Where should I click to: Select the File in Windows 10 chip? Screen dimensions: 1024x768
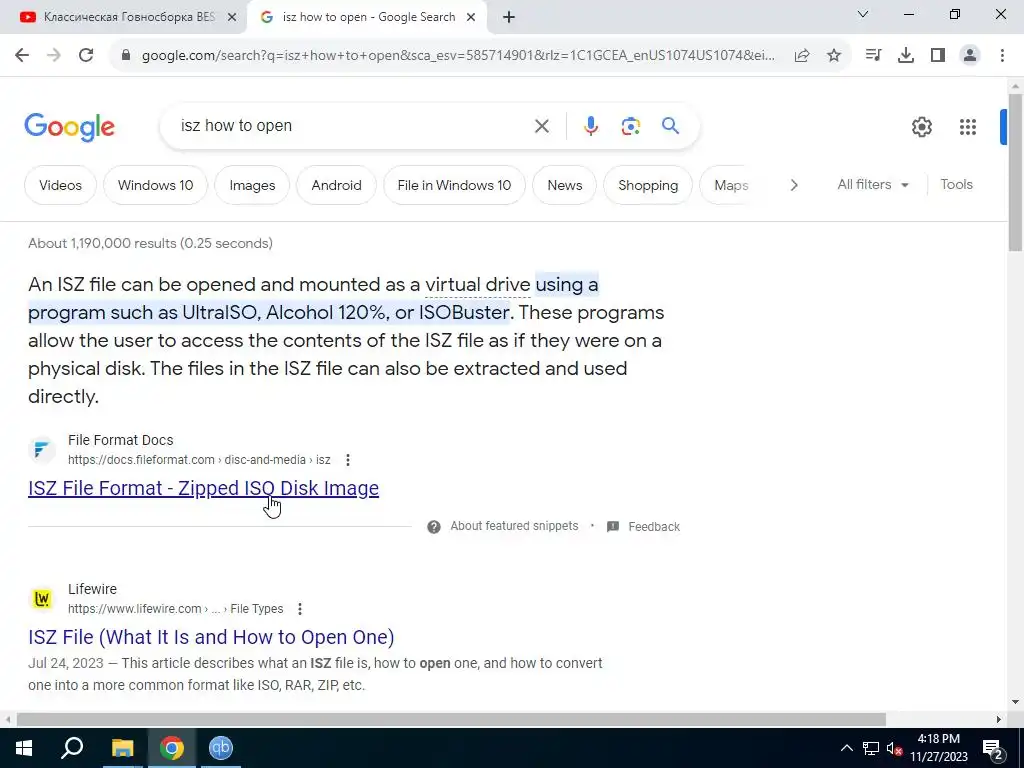[454, 185]
